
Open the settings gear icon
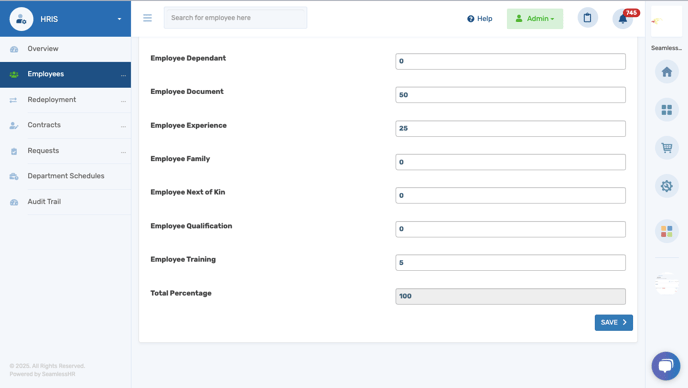(x=666, y=186)
